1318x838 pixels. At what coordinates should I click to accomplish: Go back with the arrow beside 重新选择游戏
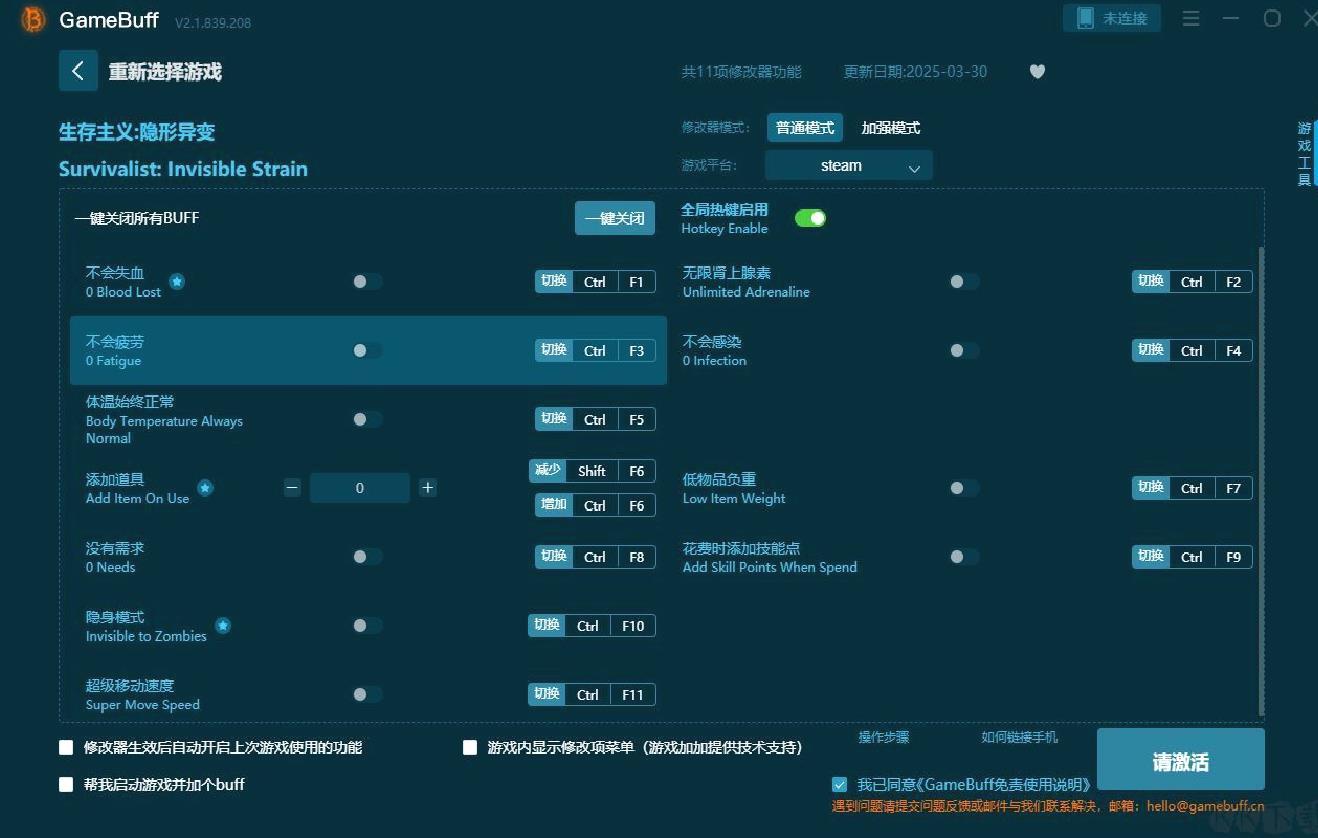click(x=78, y=71)
